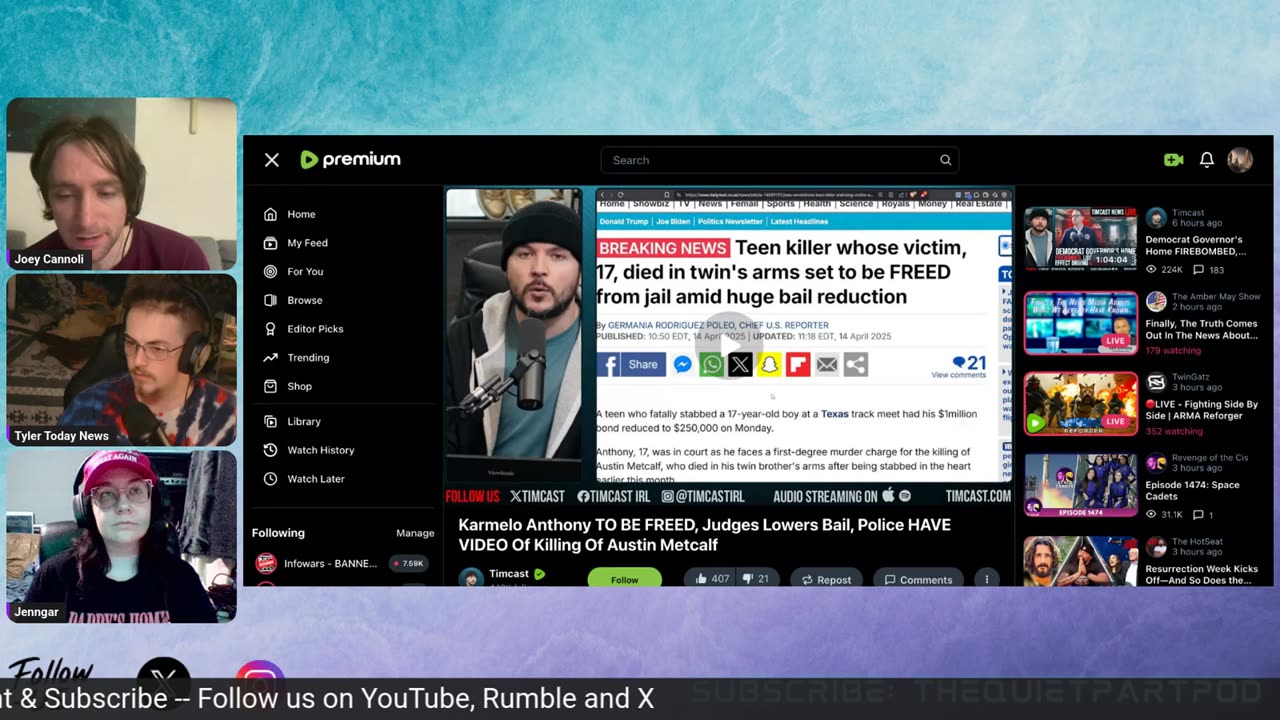Open the Resurrection Week video thumbnail
Image resolution: width=1280 pixels, height=720 pixels.
[1081, 561]
